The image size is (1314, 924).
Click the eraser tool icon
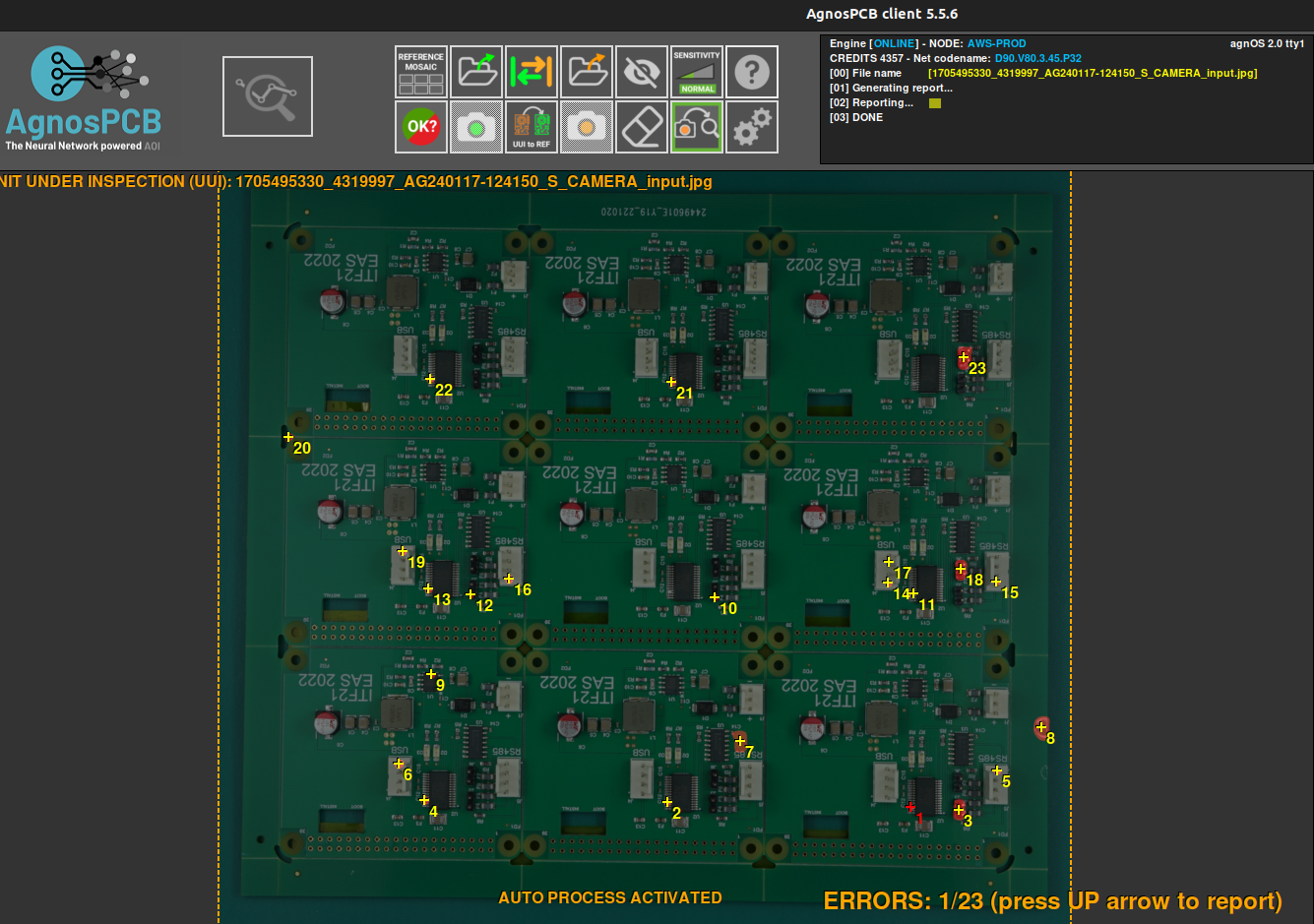642,127
